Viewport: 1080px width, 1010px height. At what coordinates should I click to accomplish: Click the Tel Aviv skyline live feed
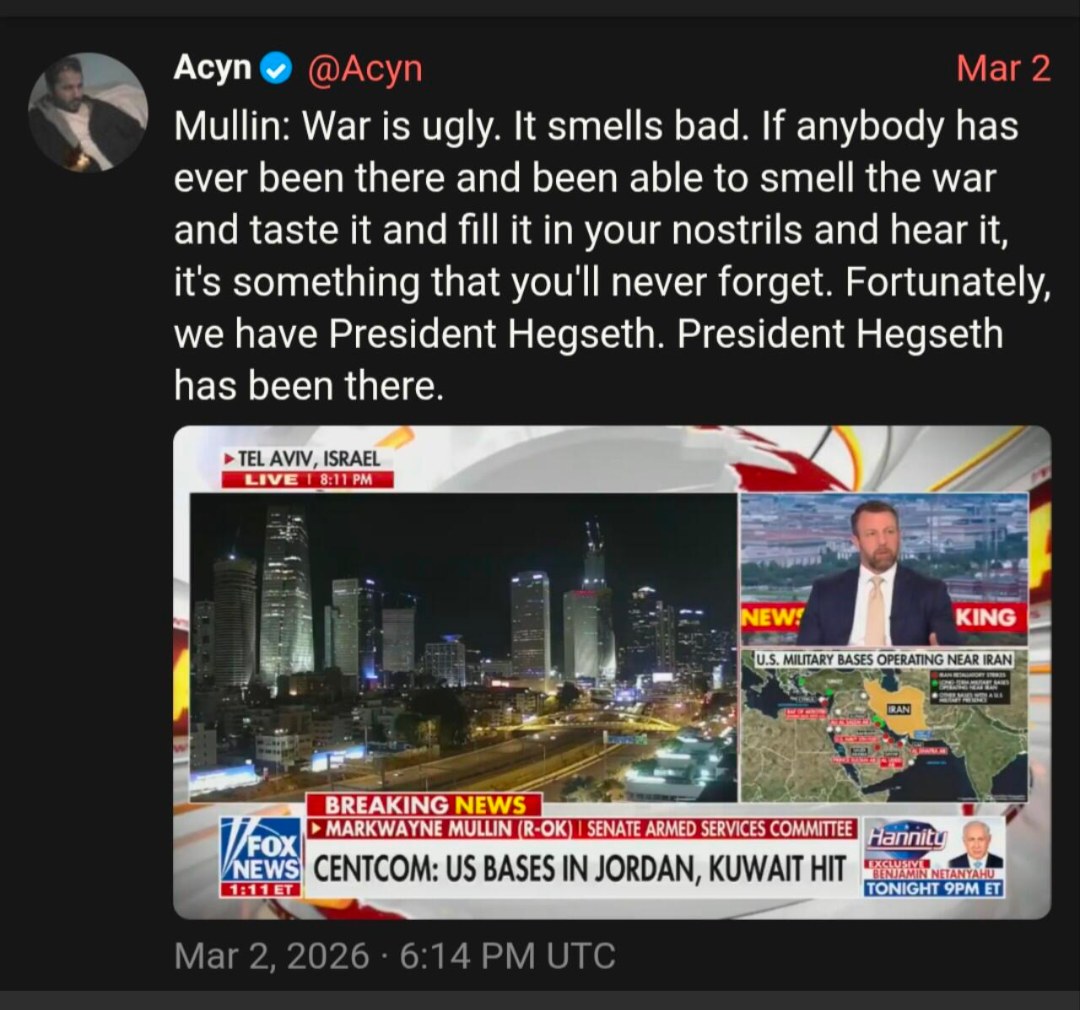click(x=464, y=647)
